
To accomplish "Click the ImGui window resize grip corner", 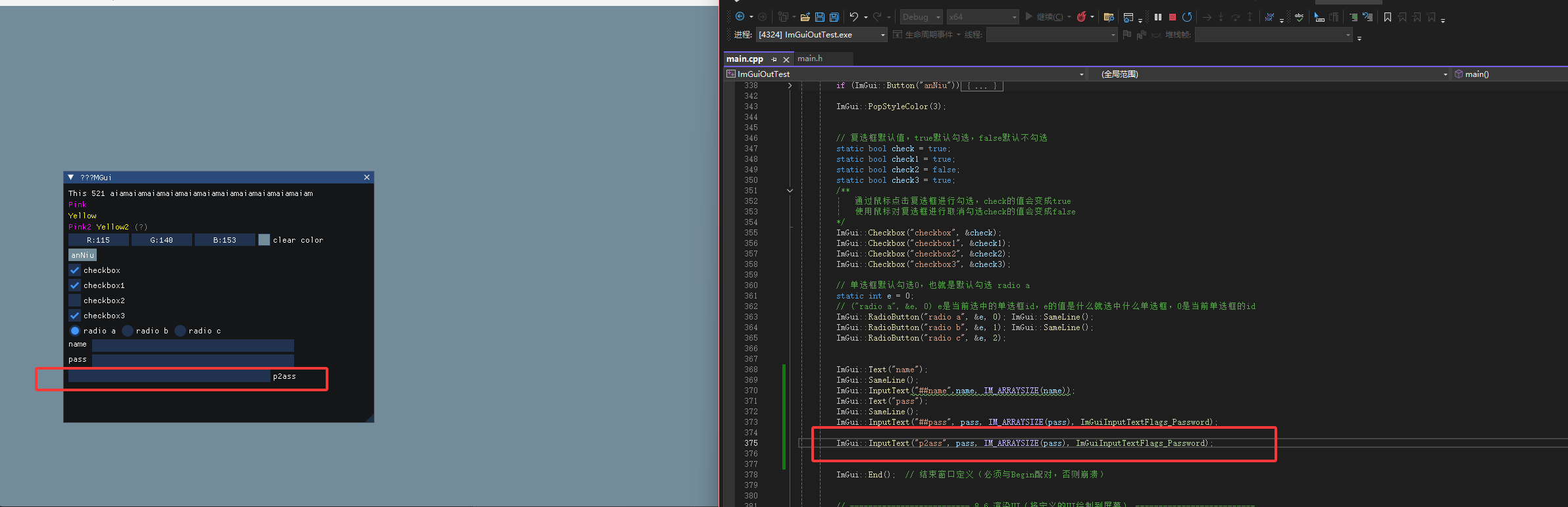I will (370, 418).
